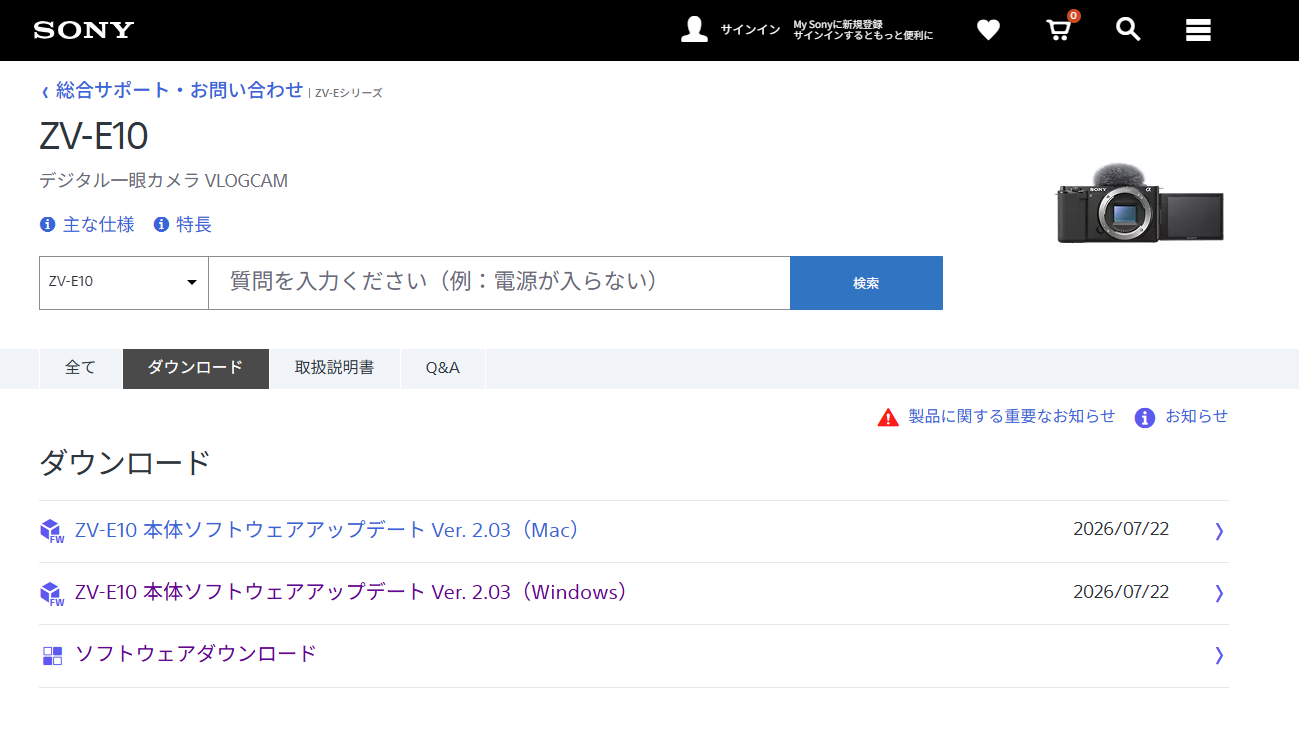Click the chevron on the Windows update row
The width and height of the screenshot is (1299, 731).
click(1219, 593)
